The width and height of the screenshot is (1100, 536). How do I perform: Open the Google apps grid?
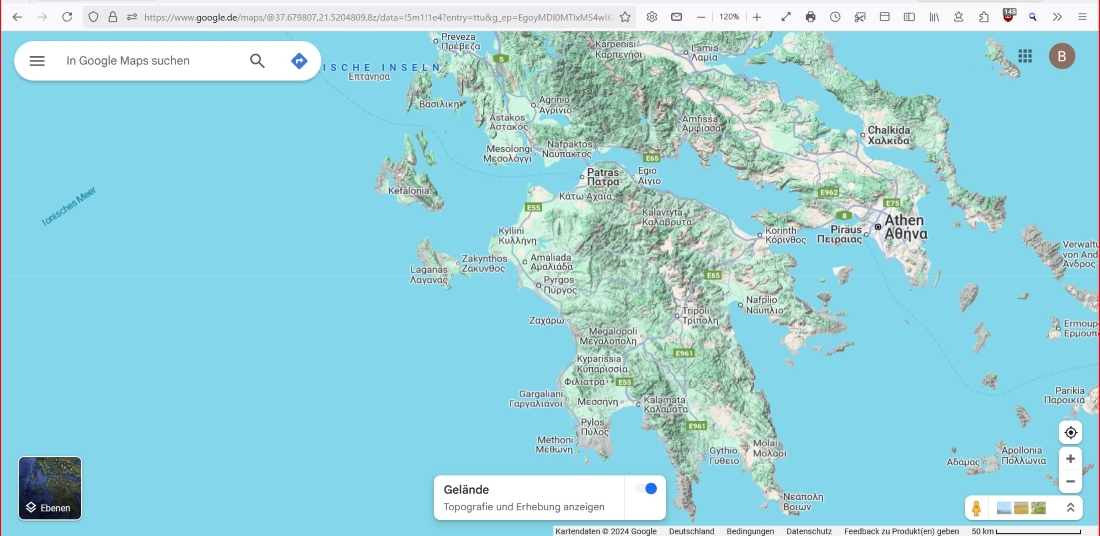pyautogui.click(x=1025, y=56)
